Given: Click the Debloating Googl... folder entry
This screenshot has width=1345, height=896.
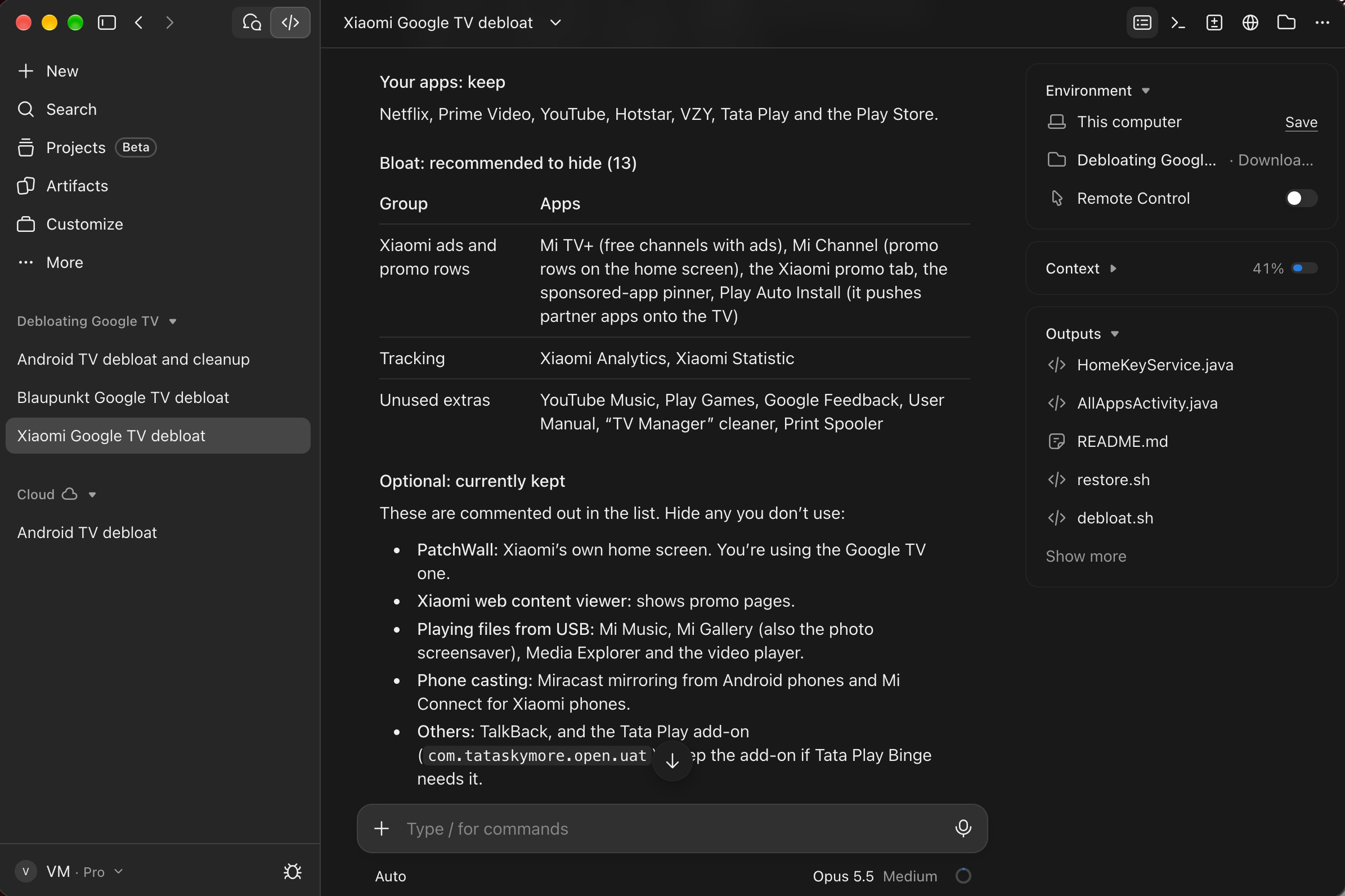Looking at the screenshot, I should [1146, 160].
